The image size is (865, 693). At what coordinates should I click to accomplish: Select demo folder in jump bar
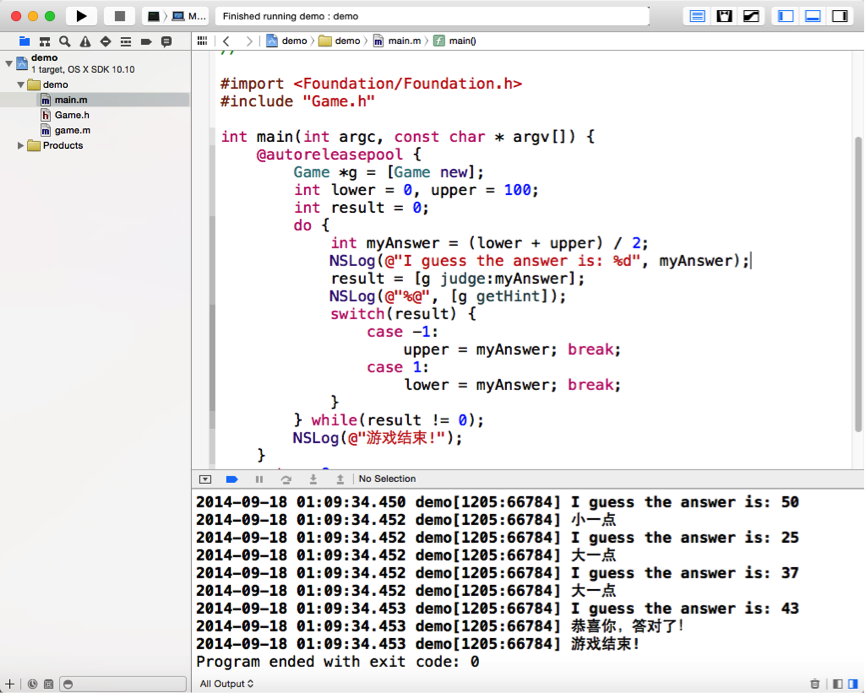click(x=340, y=41)
